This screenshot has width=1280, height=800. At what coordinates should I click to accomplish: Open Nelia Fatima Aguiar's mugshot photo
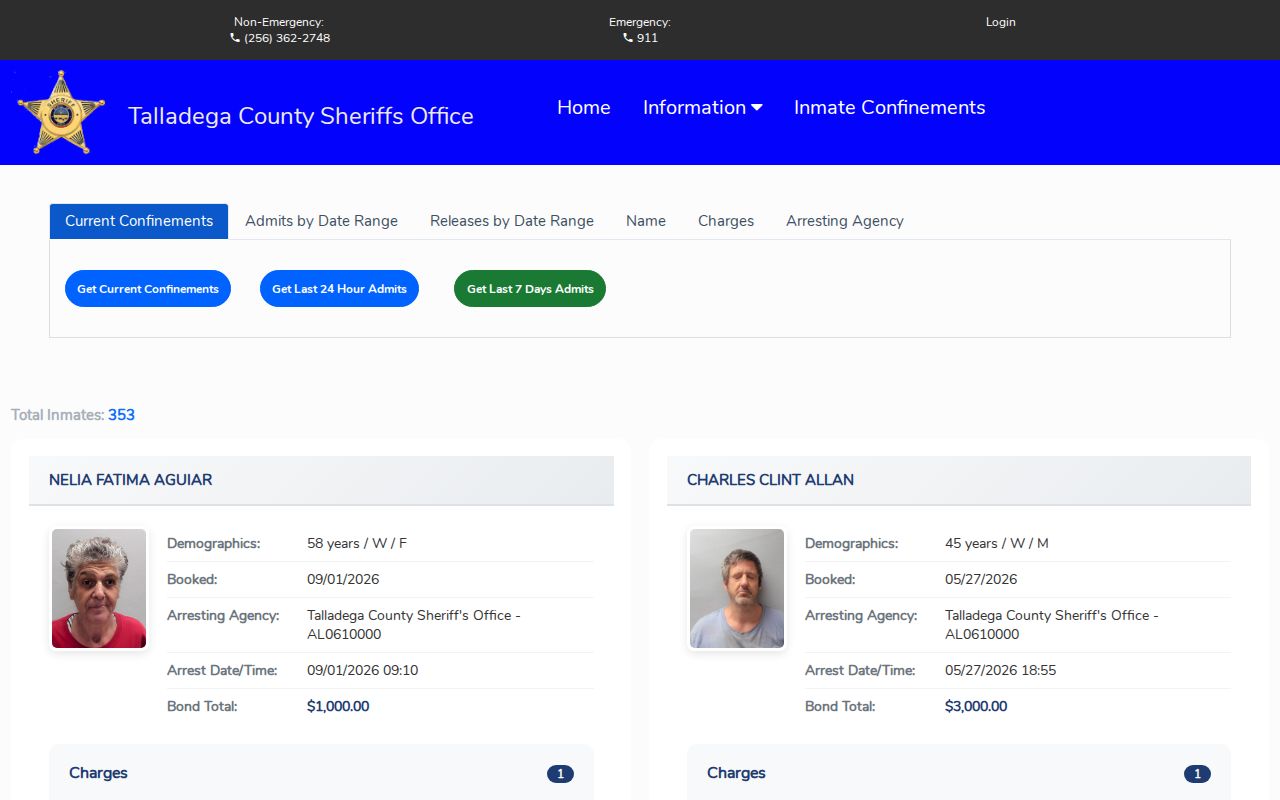pyautogui.click(x=99, y=589)
